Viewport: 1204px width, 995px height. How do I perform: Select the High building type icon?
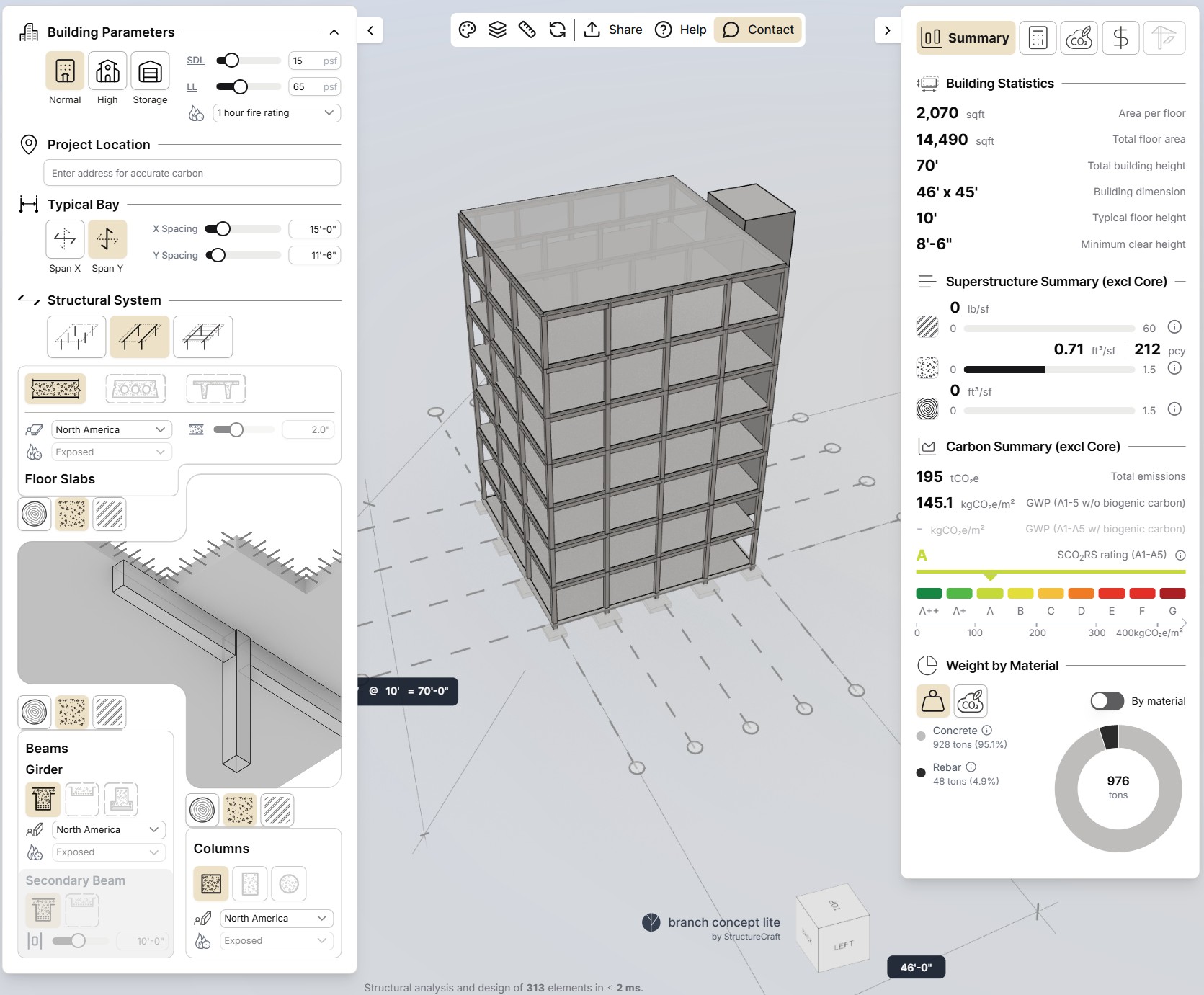pyautogui.click(x=107, y=71)
